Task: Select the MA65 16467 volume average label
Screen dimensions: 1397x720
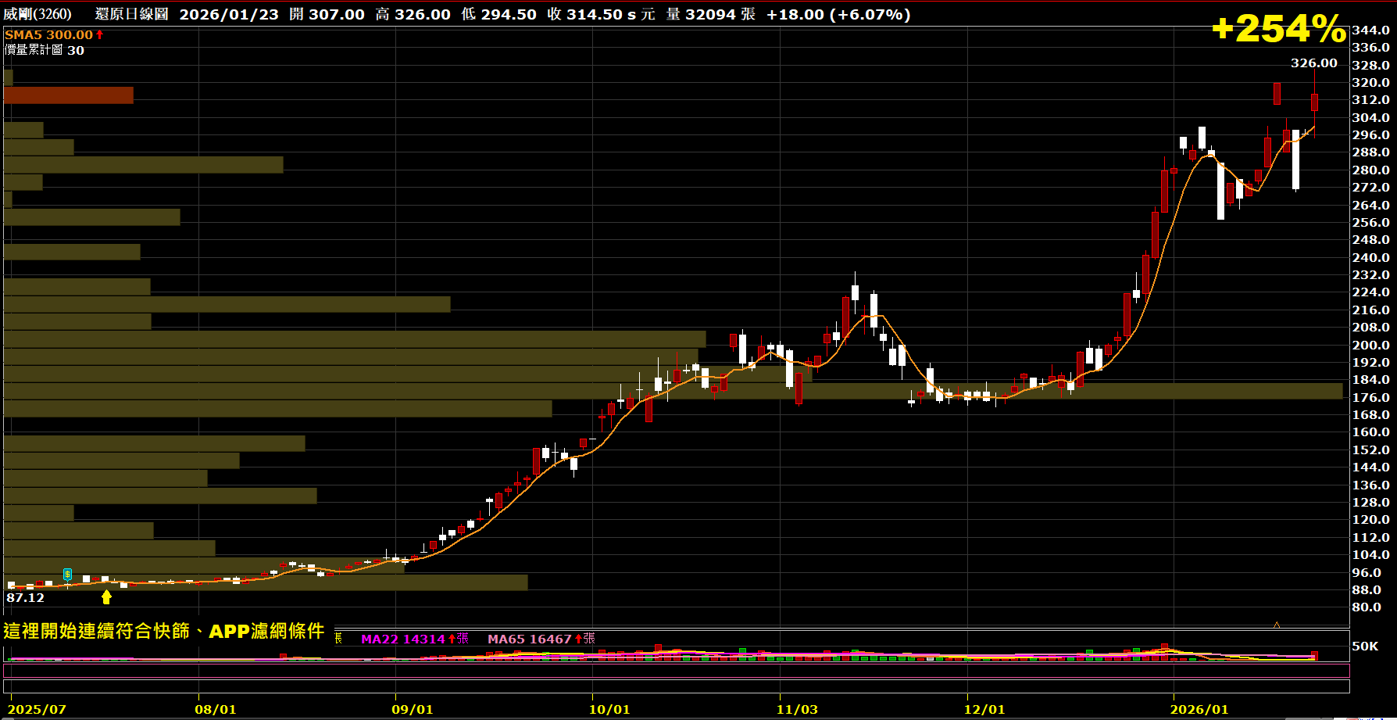Action: (541, 638)
